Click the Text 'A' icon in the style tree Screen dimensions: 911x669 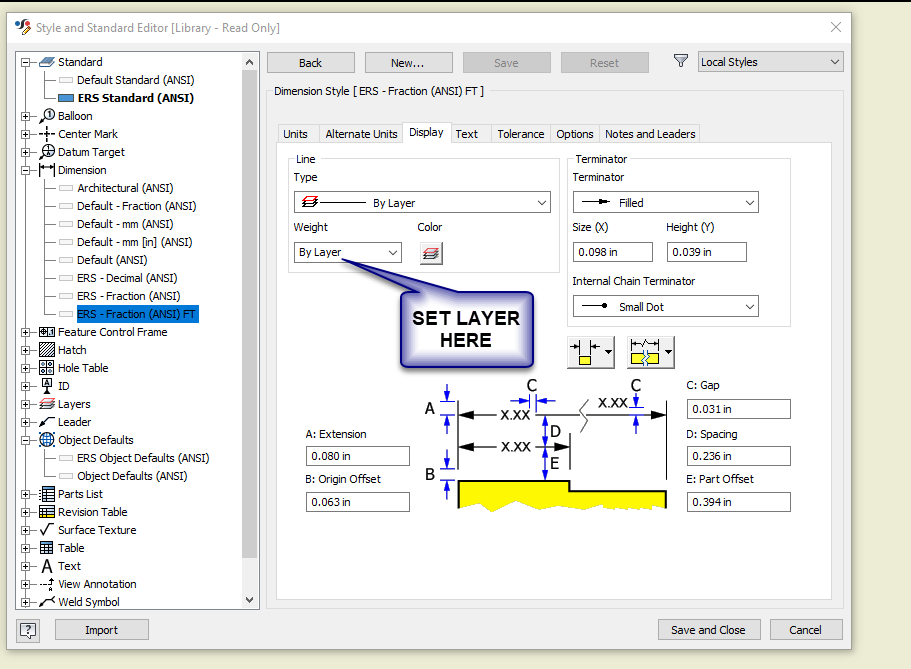(x=47, y=566)
